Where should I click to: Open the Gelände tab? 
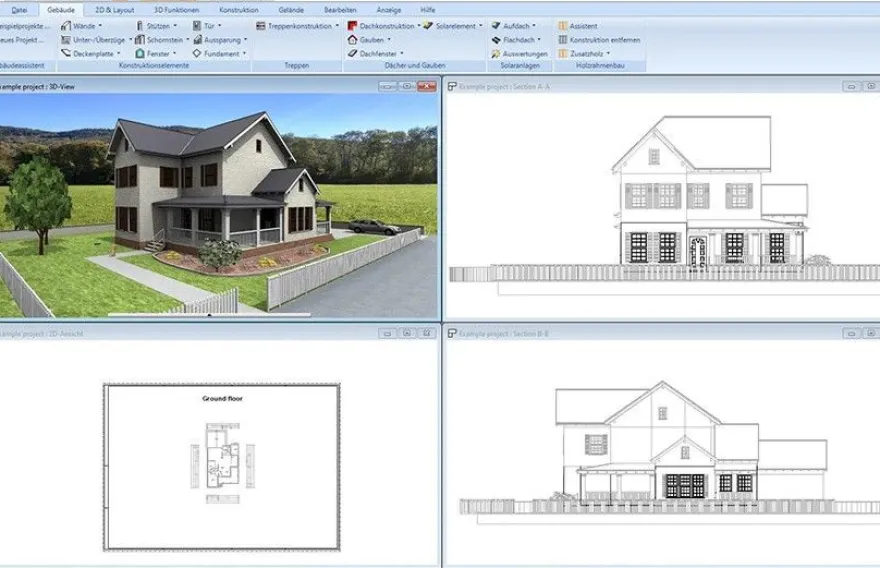(291, 10)
